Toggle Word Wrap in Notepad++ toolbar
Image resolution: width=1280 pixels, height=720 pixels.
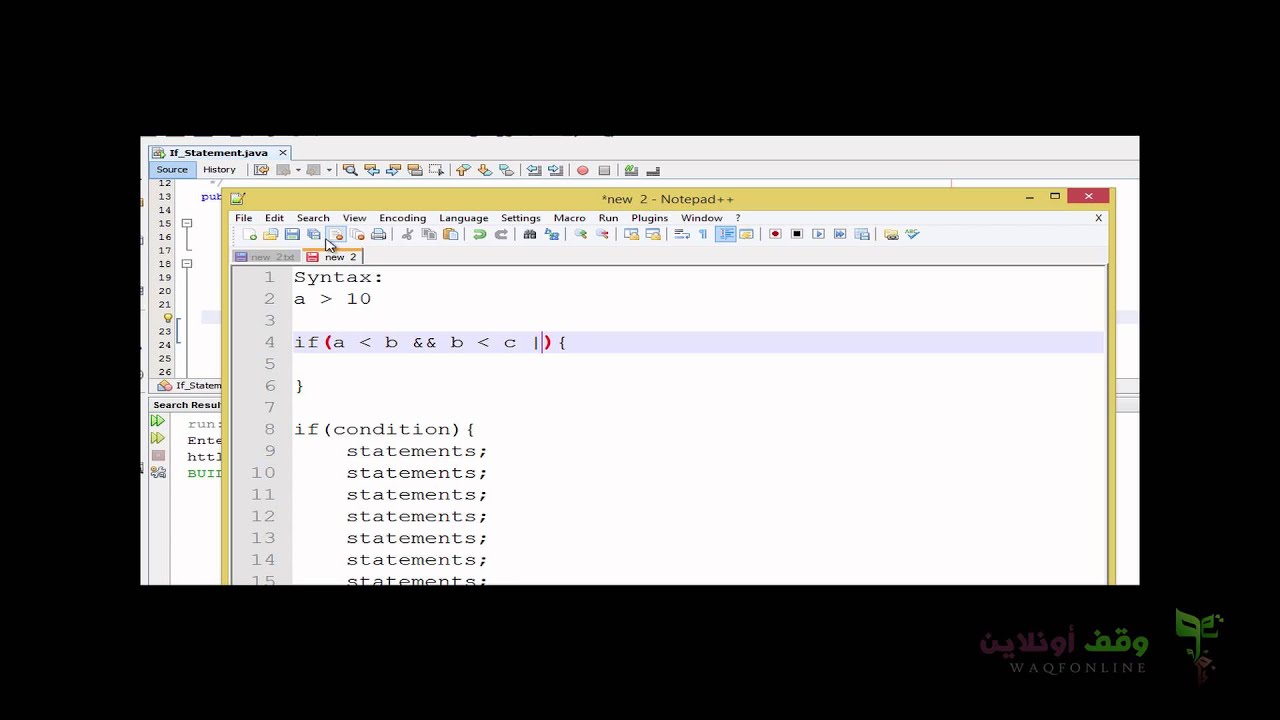click(x=681, y=234)
